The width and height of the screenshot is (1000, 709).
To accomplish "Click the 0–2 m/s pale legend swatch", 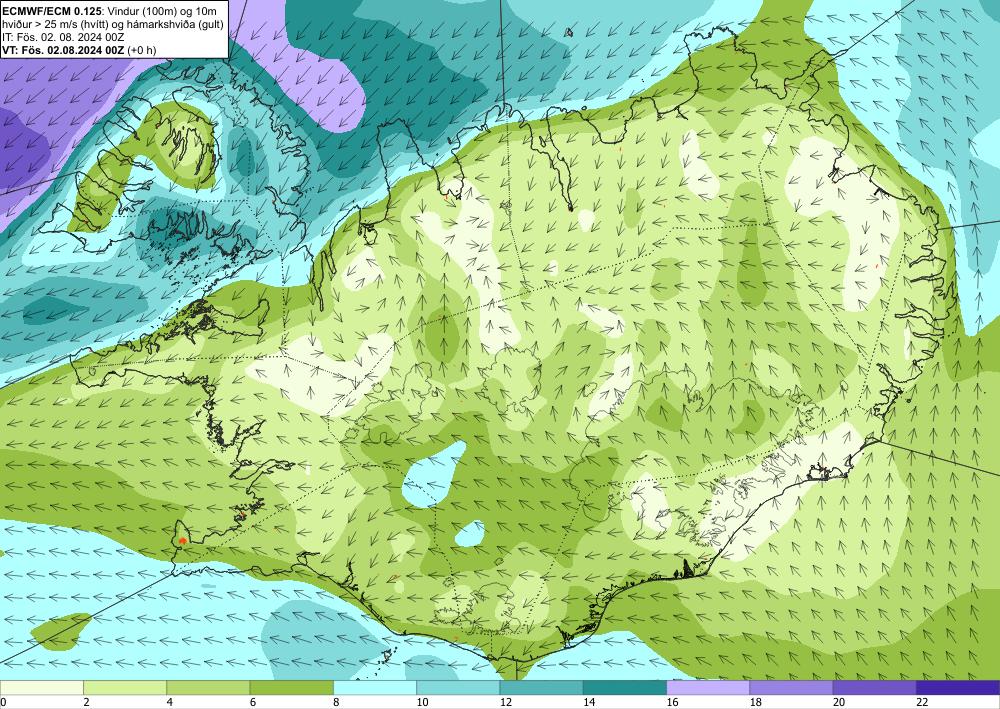I will (41, 688).
